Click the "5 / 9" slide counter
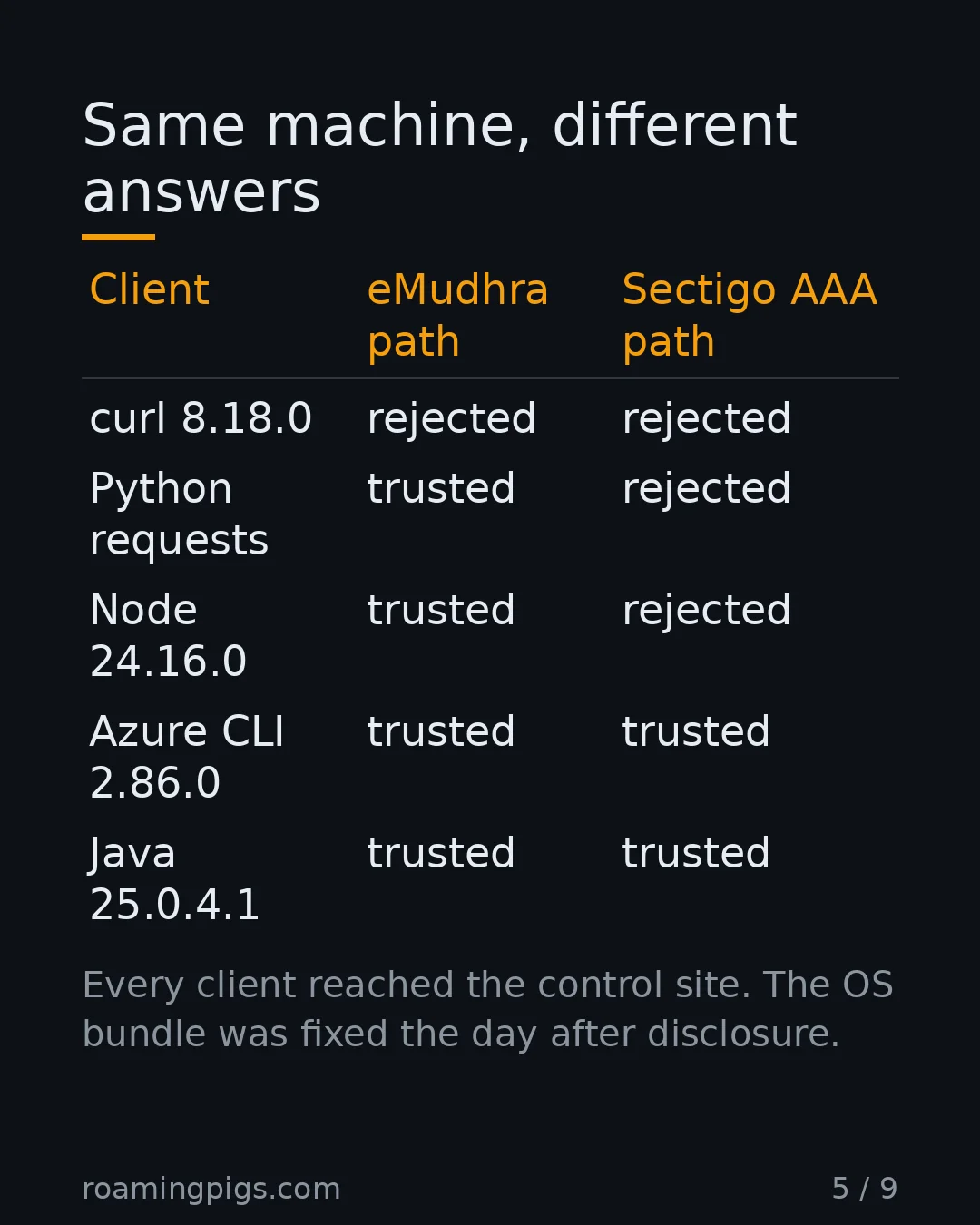The image size is (980, 1225). (865, 1189)
